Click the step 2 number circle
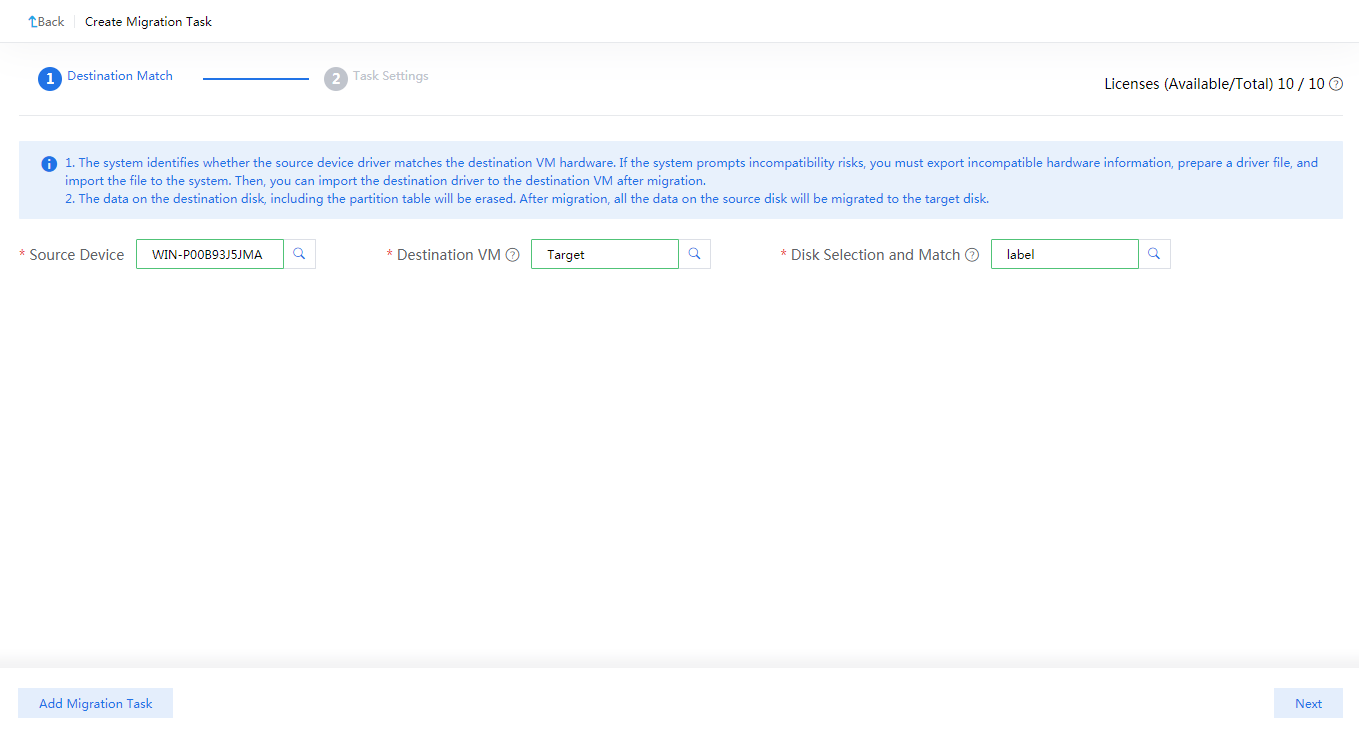 [336, 78]
